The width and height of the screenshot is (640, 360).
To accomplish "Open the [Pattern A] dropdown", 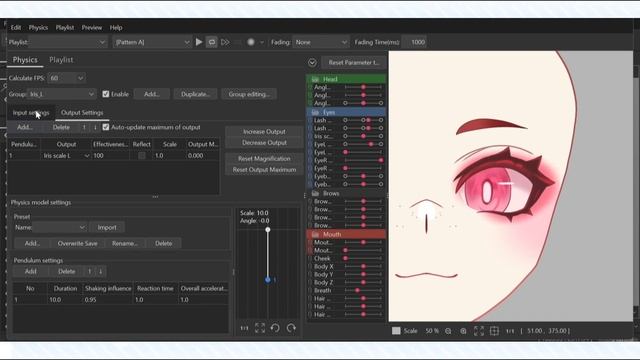I will pyautogui.click(x=151, y=42).
